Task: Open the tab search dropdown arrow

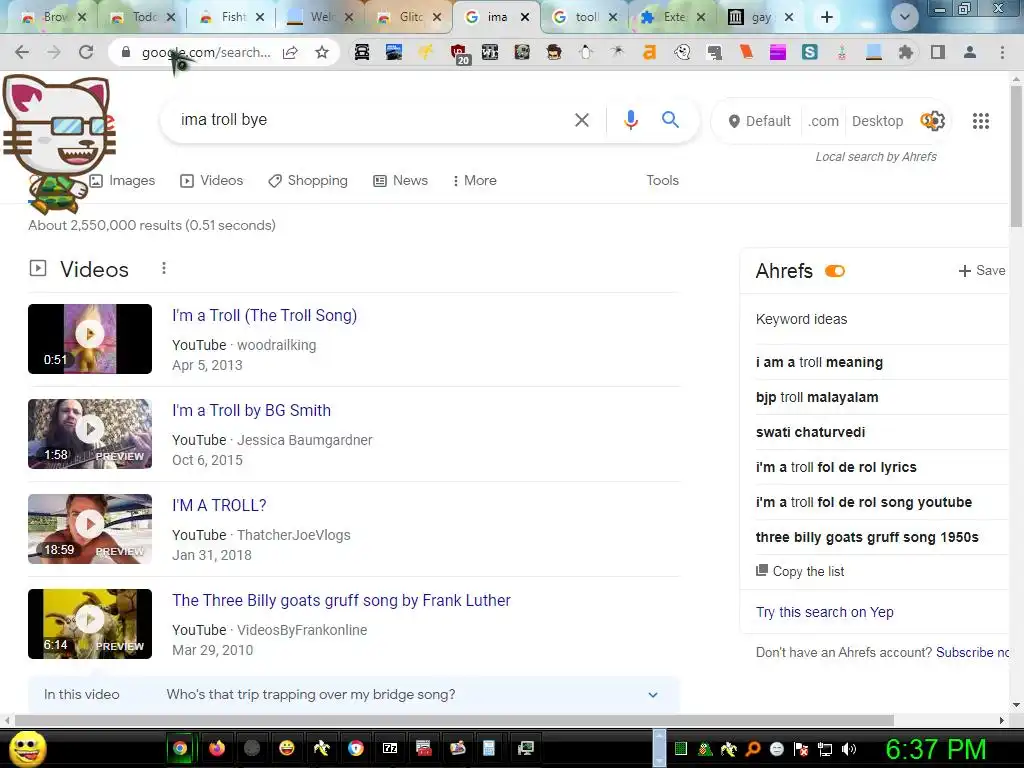Action: [904, 17]
